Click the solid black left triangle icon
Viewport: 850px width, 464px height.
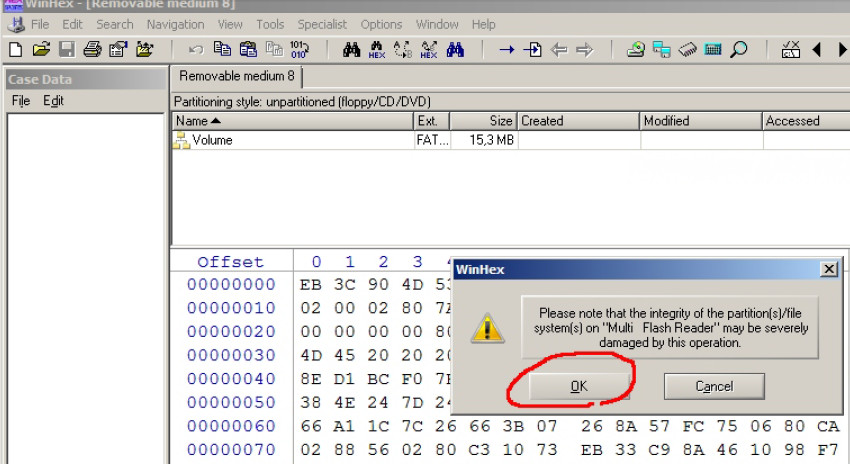pos(816,50)
